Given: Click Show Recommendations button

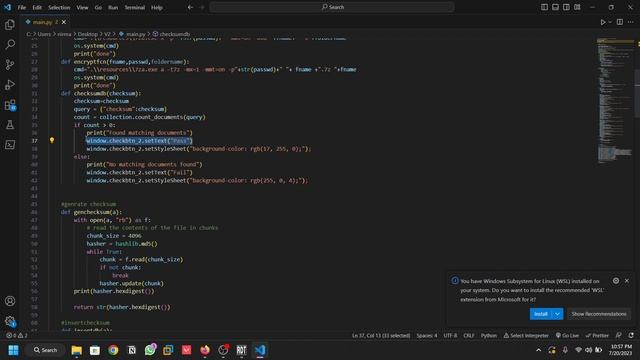Looking at the screenshot, I should coord(599,314).
